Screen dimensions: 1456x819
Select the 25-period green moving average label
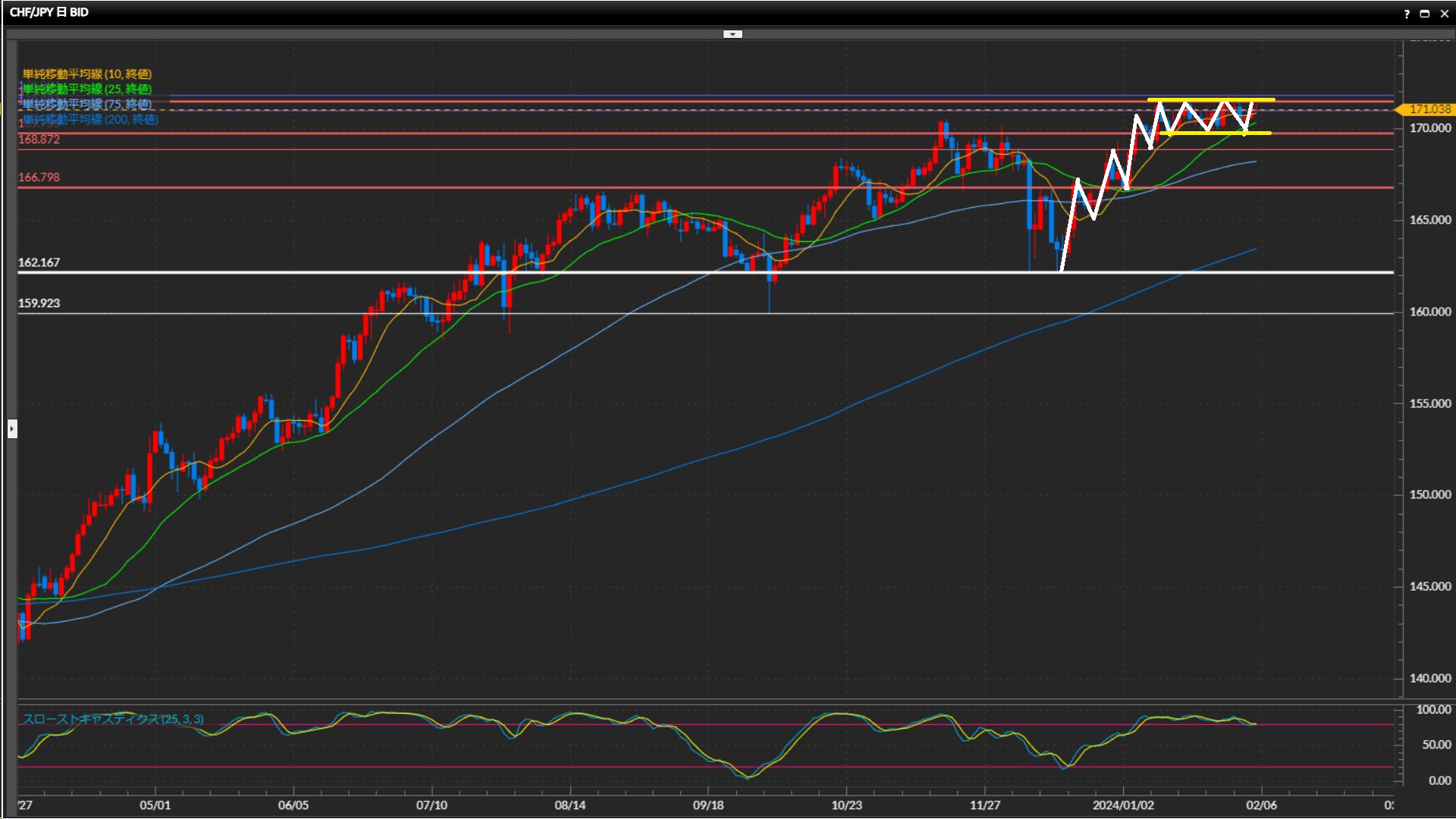[87, 89]
